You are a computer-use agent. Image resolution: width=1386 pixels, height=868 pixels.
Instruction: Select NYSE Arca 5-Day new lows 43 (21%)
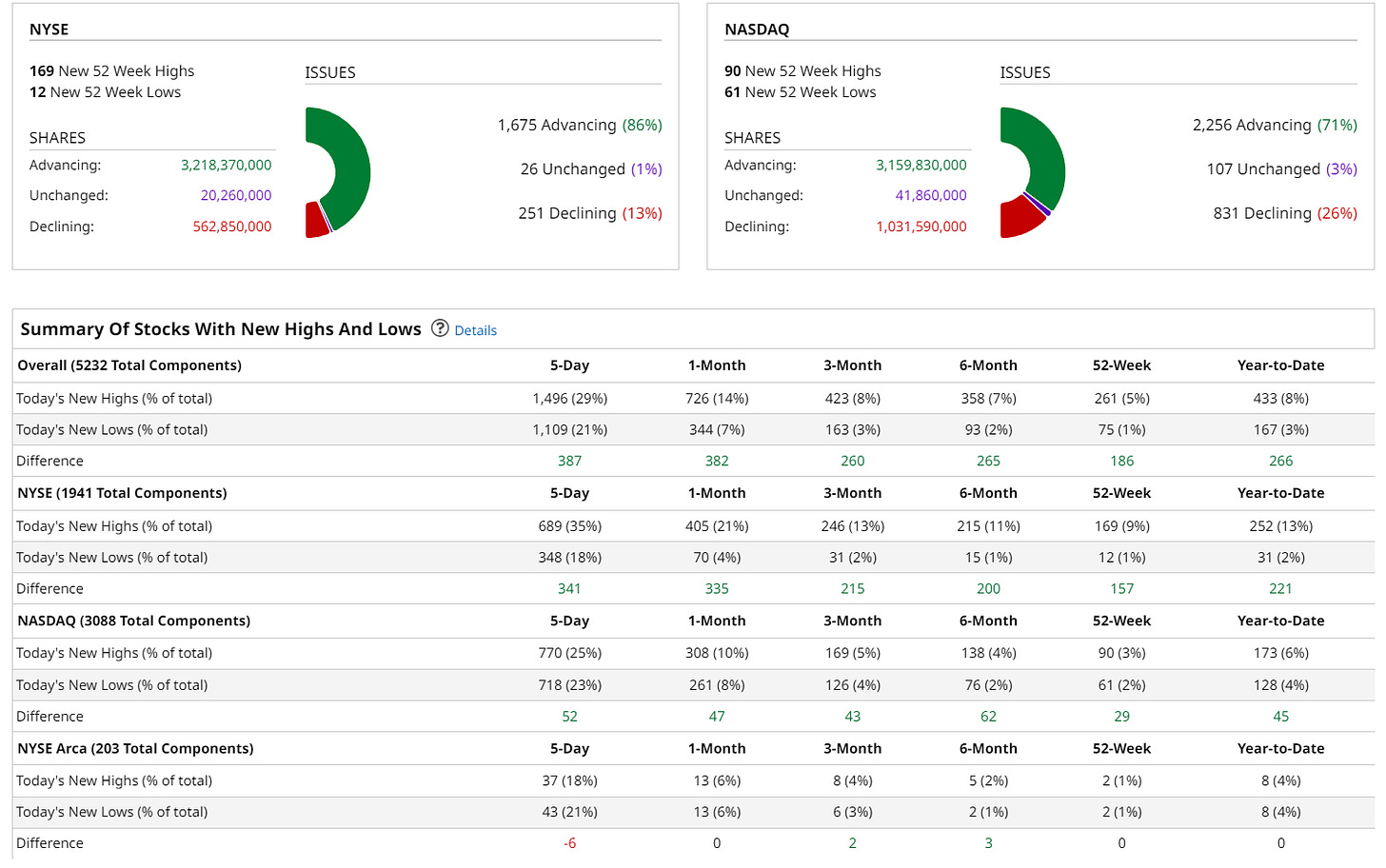pyautogui.click(x=570, y=813)
